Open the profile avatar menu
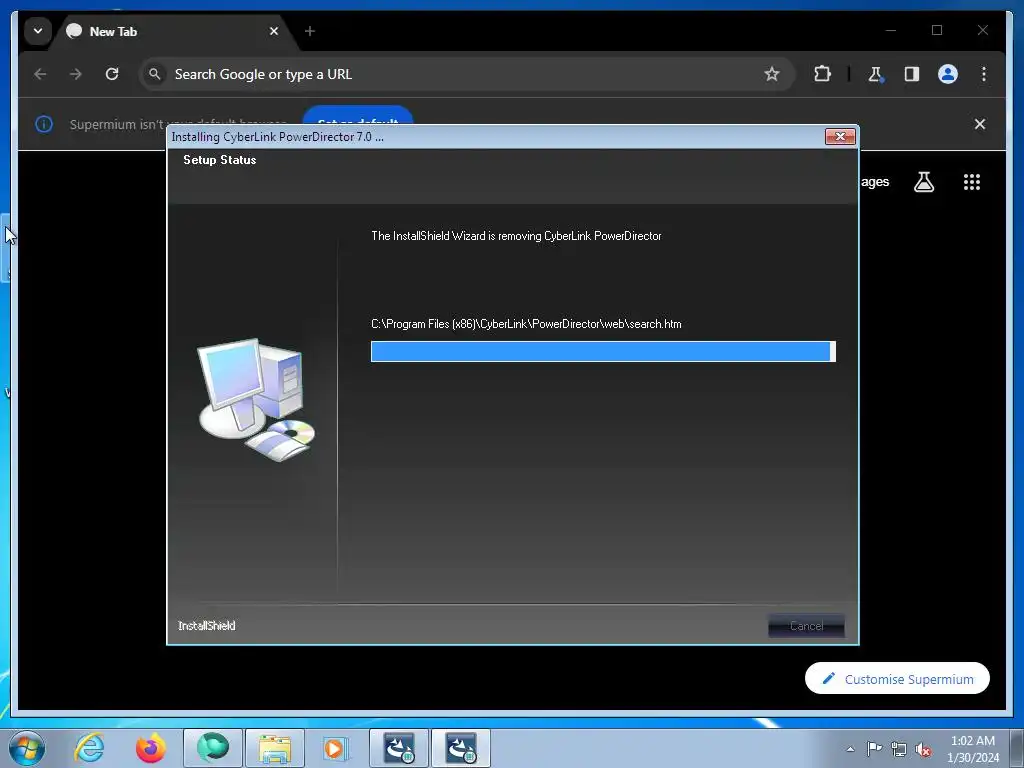 click(948, 74)
